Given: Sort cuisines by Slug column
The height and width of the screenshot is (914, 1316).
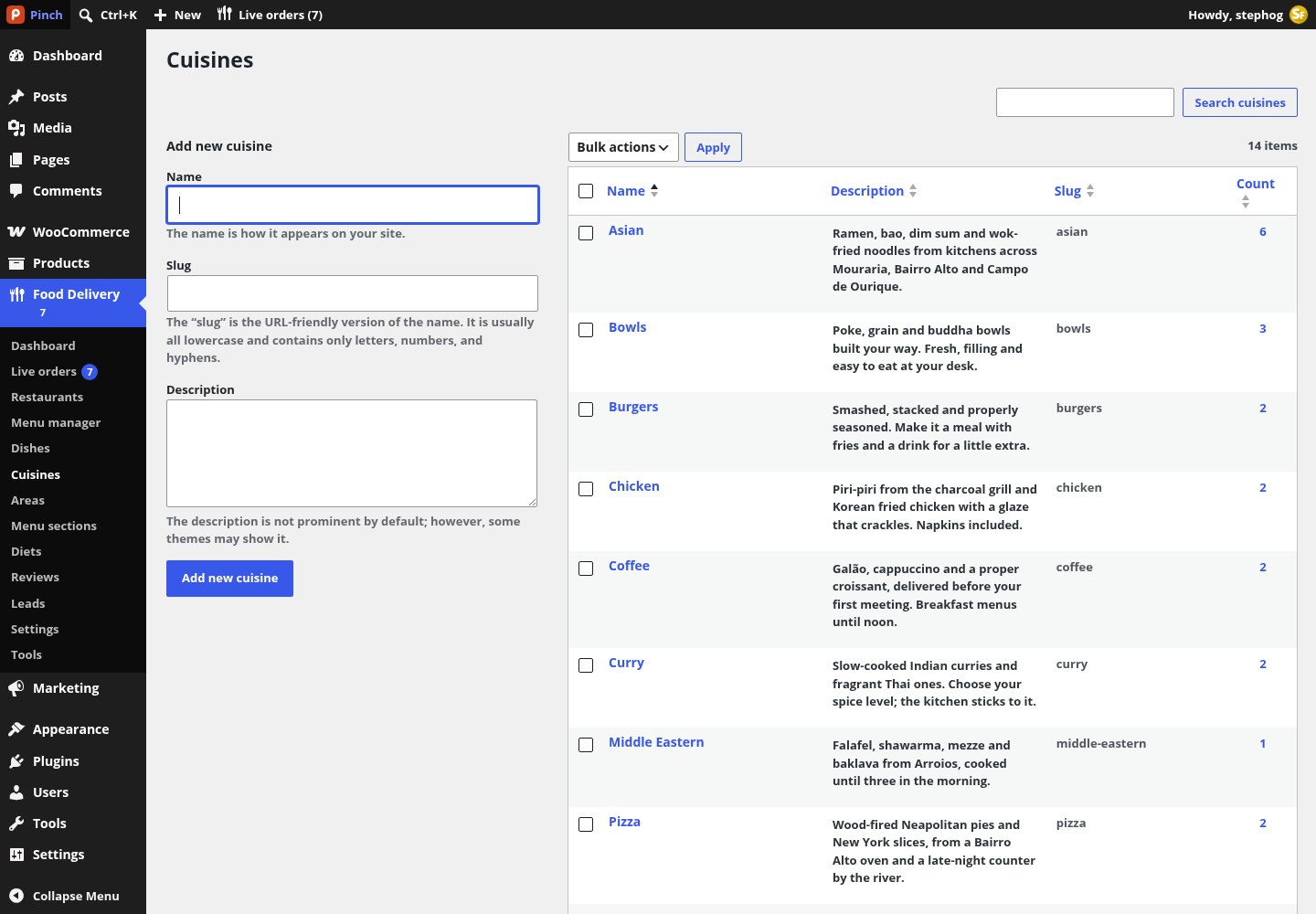Looking at the screenshot, I should click(1074, 191).
